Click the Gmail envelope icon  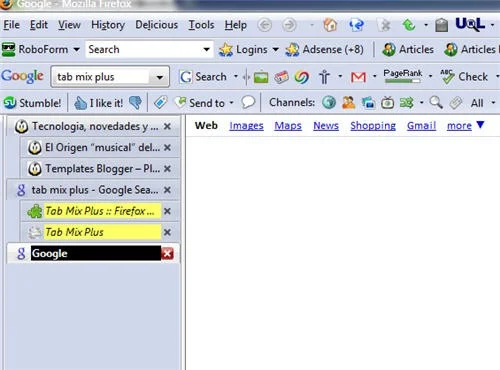(x=358, y=77)
